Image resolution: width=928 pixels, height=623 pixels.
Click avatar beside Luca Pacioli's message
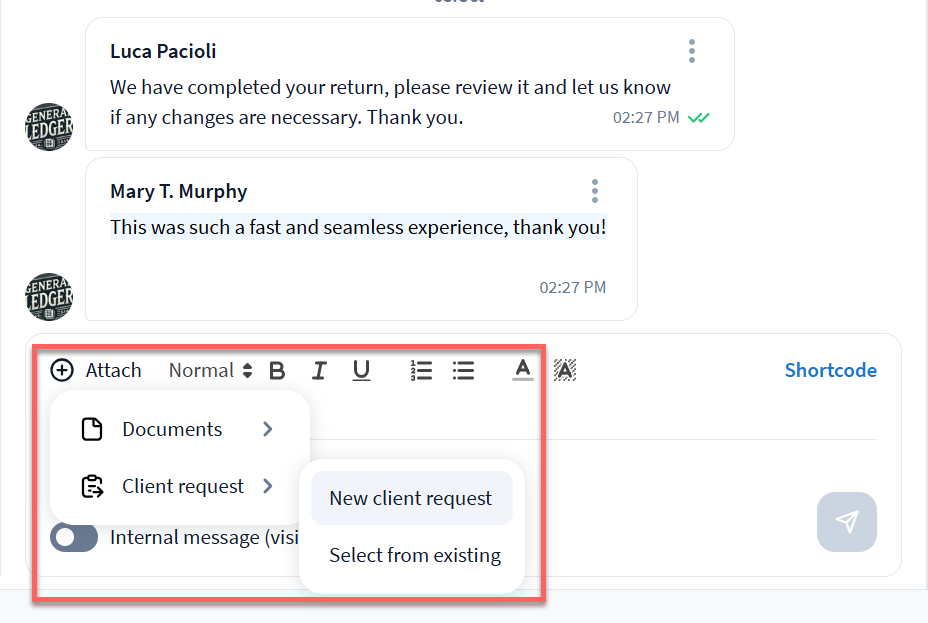pos(48,127)
